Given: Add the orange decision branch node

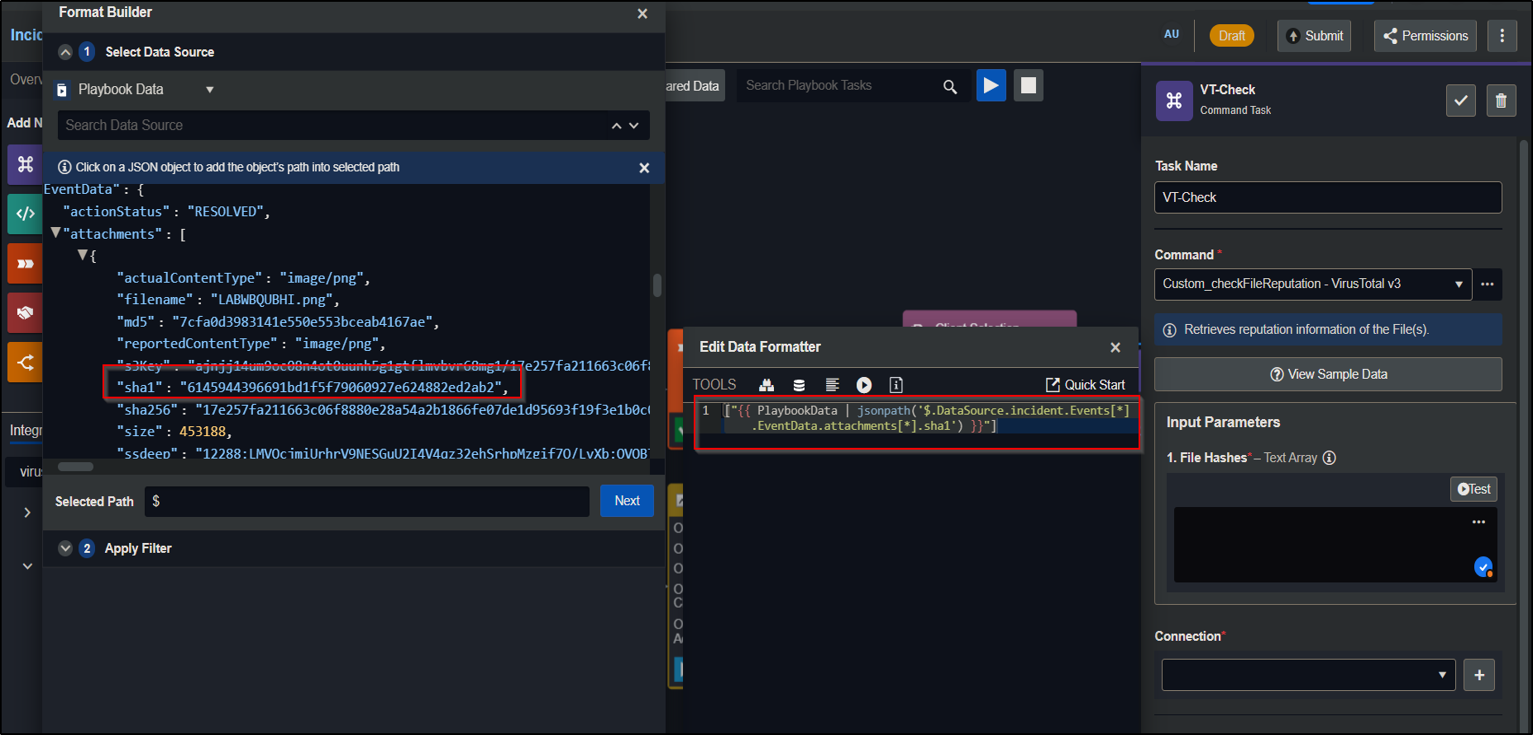Looking at the screenshot, I should 25,363.
